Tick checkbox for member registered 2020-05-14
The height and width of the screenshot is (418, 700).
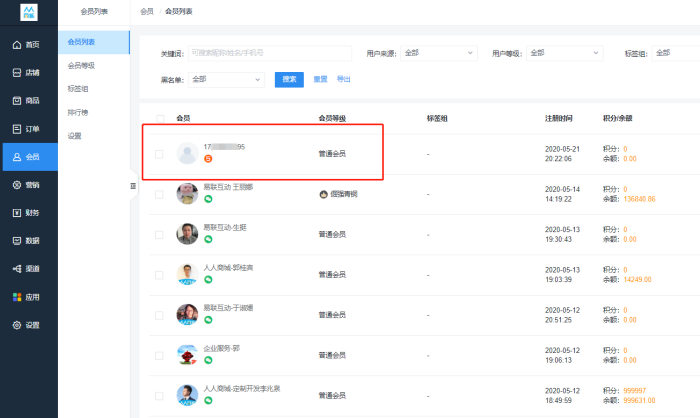(x=159, y=194)
